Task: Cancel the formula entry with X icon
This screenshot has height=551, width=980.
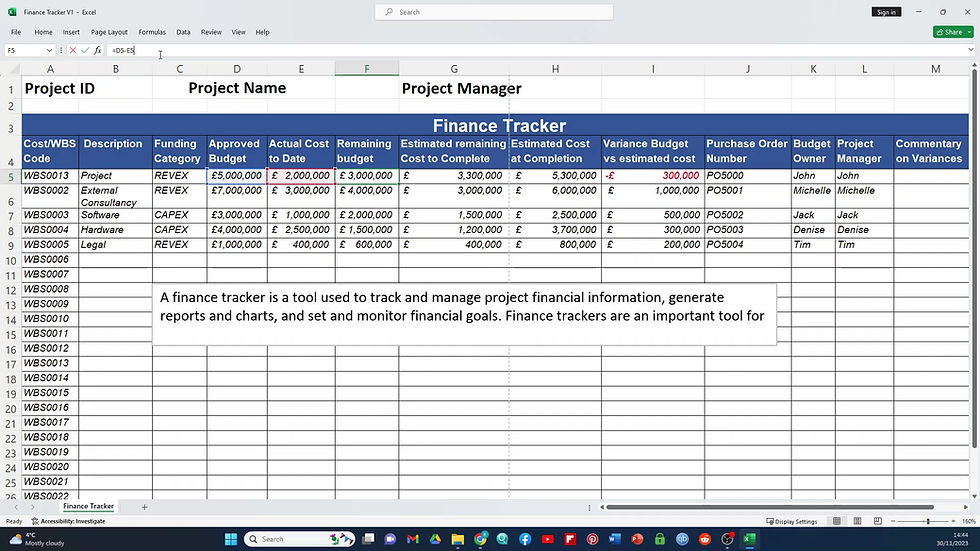Action: (x=72, y=50)
